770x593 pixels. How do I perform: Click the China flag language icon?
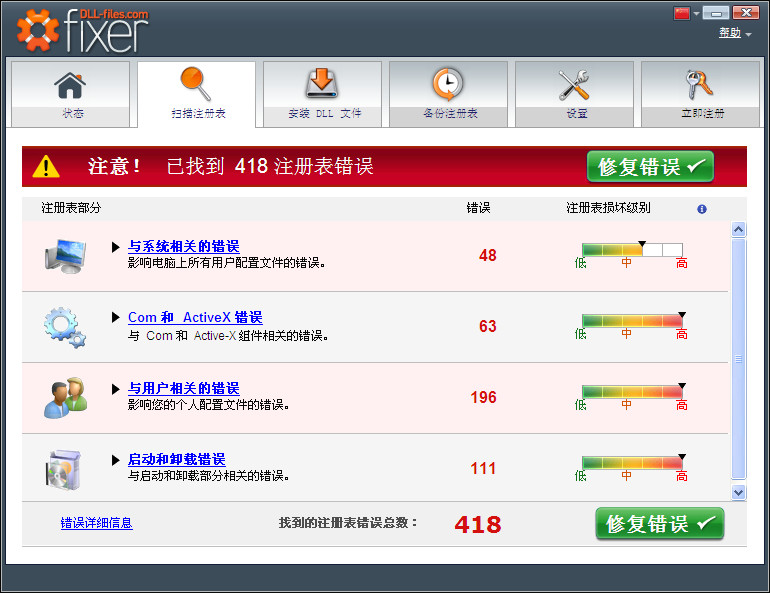(682, 13)
